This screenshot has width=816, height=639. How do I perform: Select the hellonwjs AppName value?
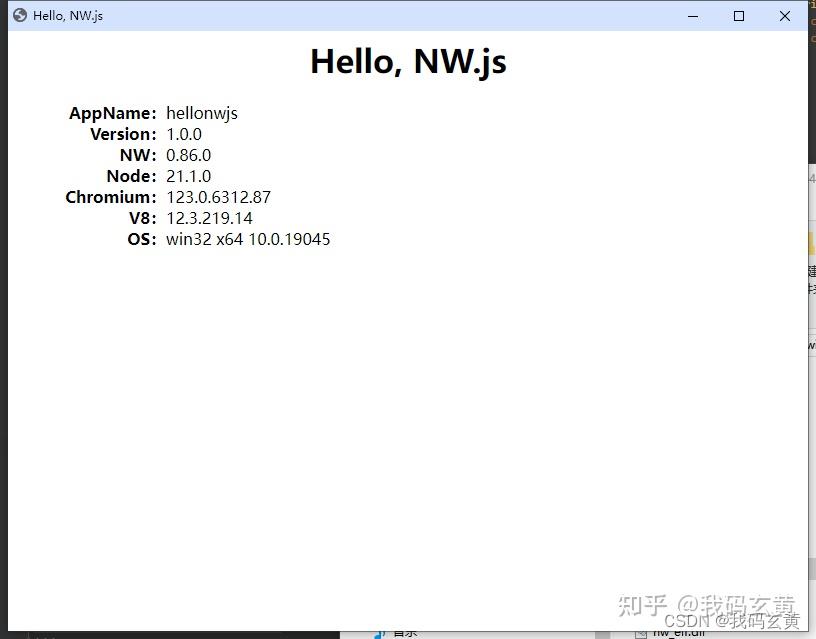click(202, 113)
